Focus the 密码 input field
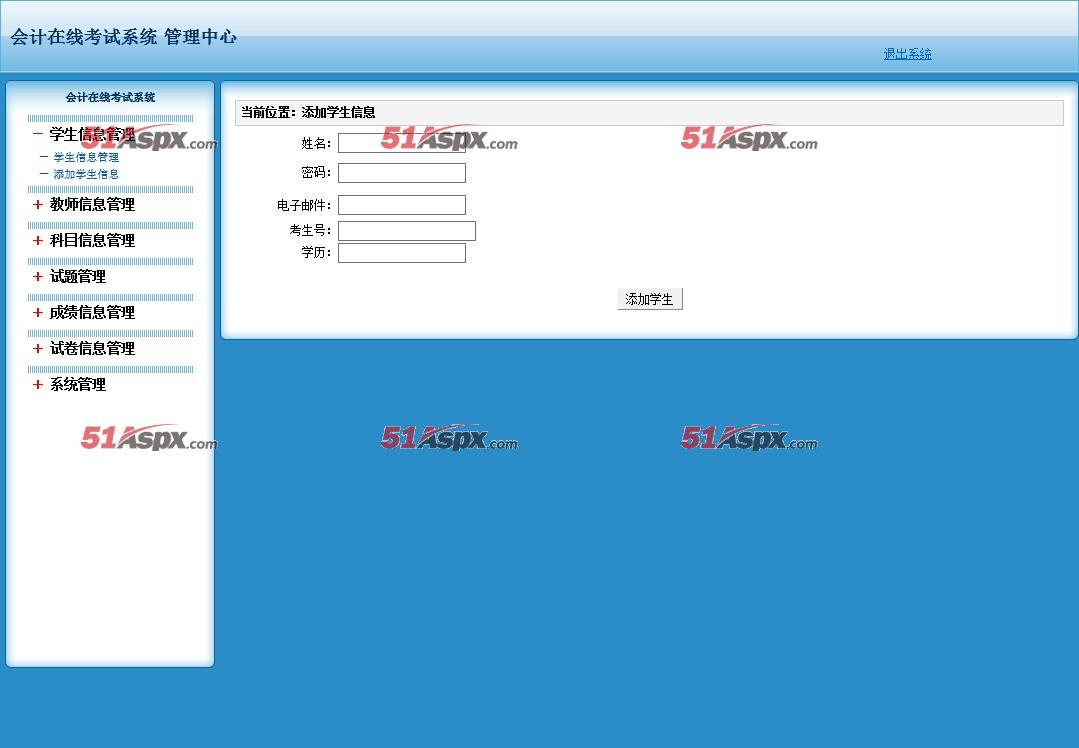The height and width of the screenshot is (748, 1079). tap(402, 173)
